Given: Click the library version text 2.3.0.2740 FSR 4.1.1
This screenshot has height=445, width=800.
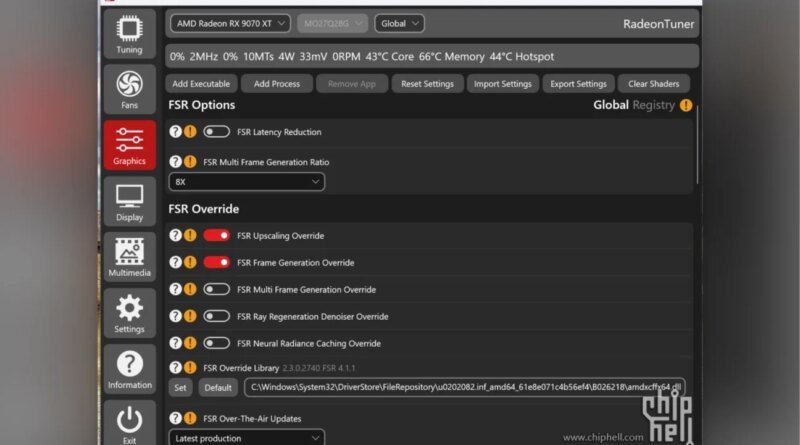Looking at the screenshot, I should [x=318, y=368].
